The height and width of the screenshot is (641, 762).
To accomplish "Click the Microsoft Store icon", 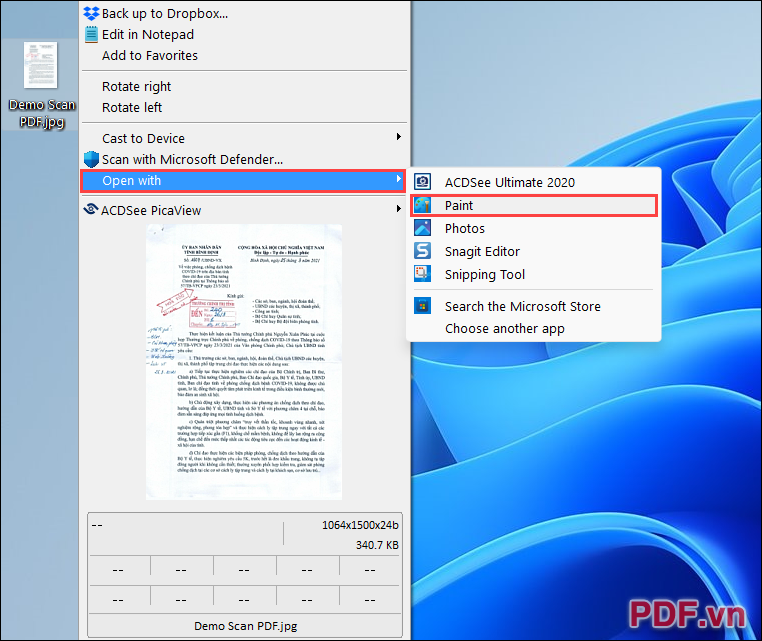I will (422, 306).
